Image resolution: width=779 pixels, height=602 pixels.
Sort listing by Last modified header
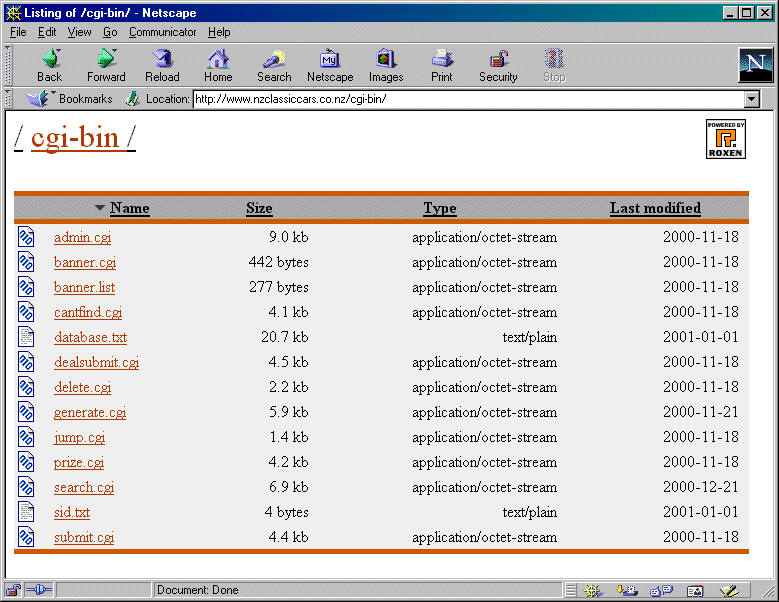click(655, 208)
